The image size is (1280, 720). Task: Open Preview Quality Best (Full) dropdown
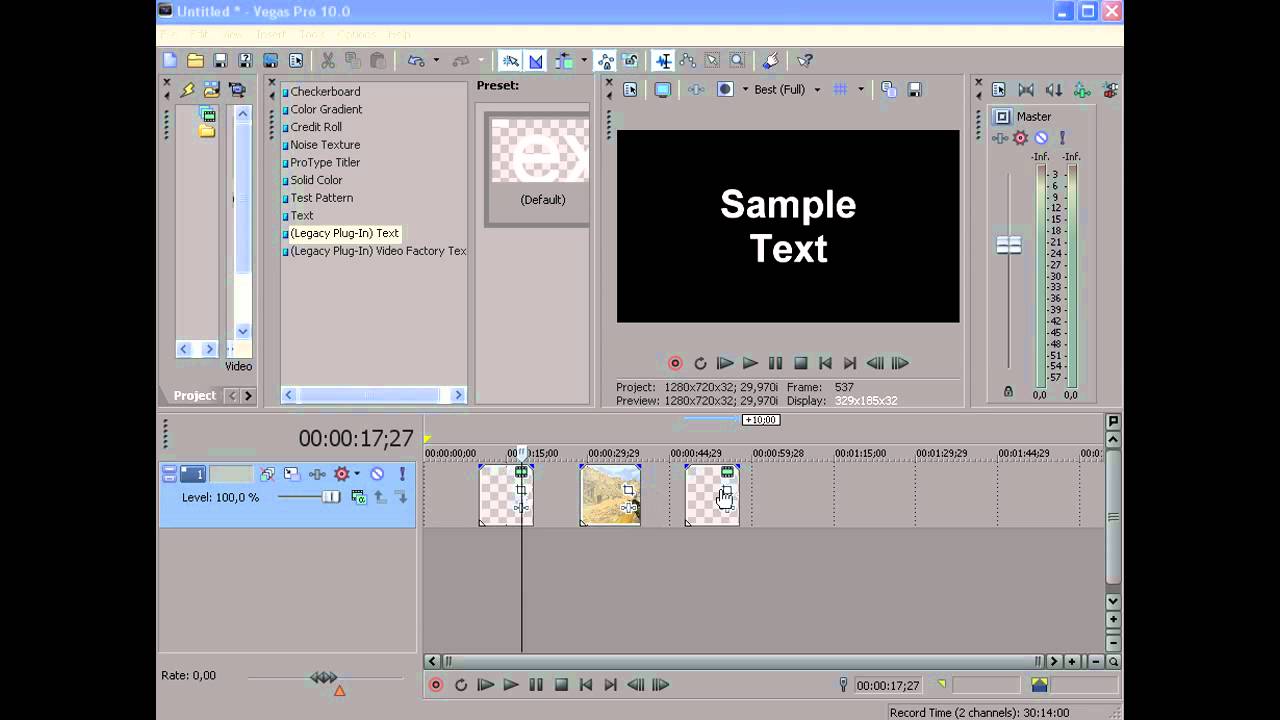[788, 89]
